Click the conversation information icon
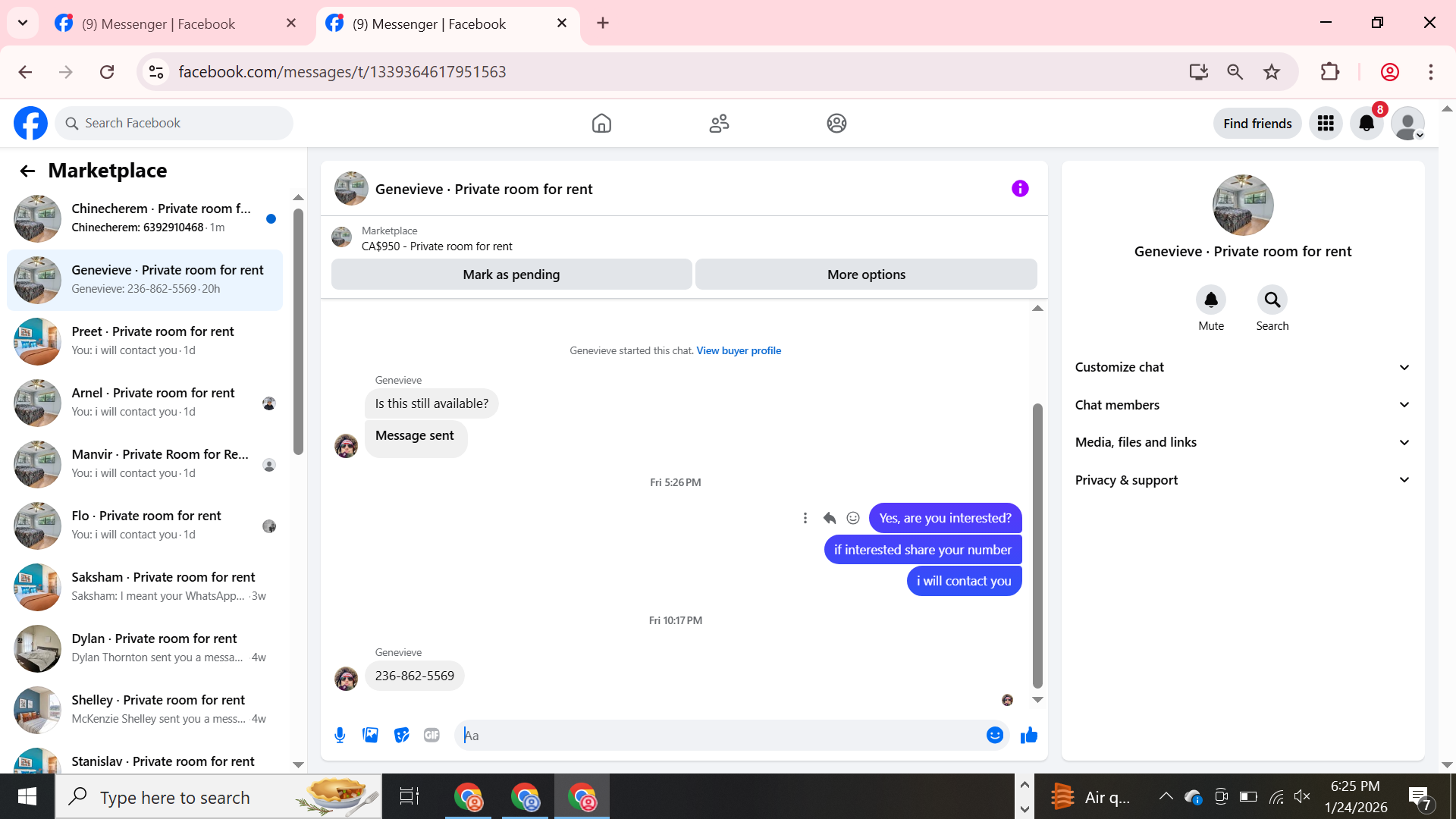 (1020, 189)
